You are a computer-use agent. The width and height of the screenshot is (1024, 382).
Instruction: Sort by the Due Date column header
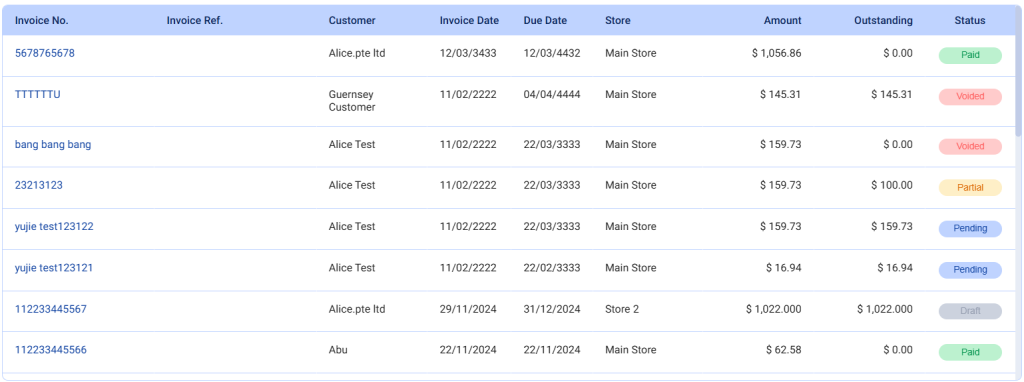pyautogui.click(x=545, y=20)
